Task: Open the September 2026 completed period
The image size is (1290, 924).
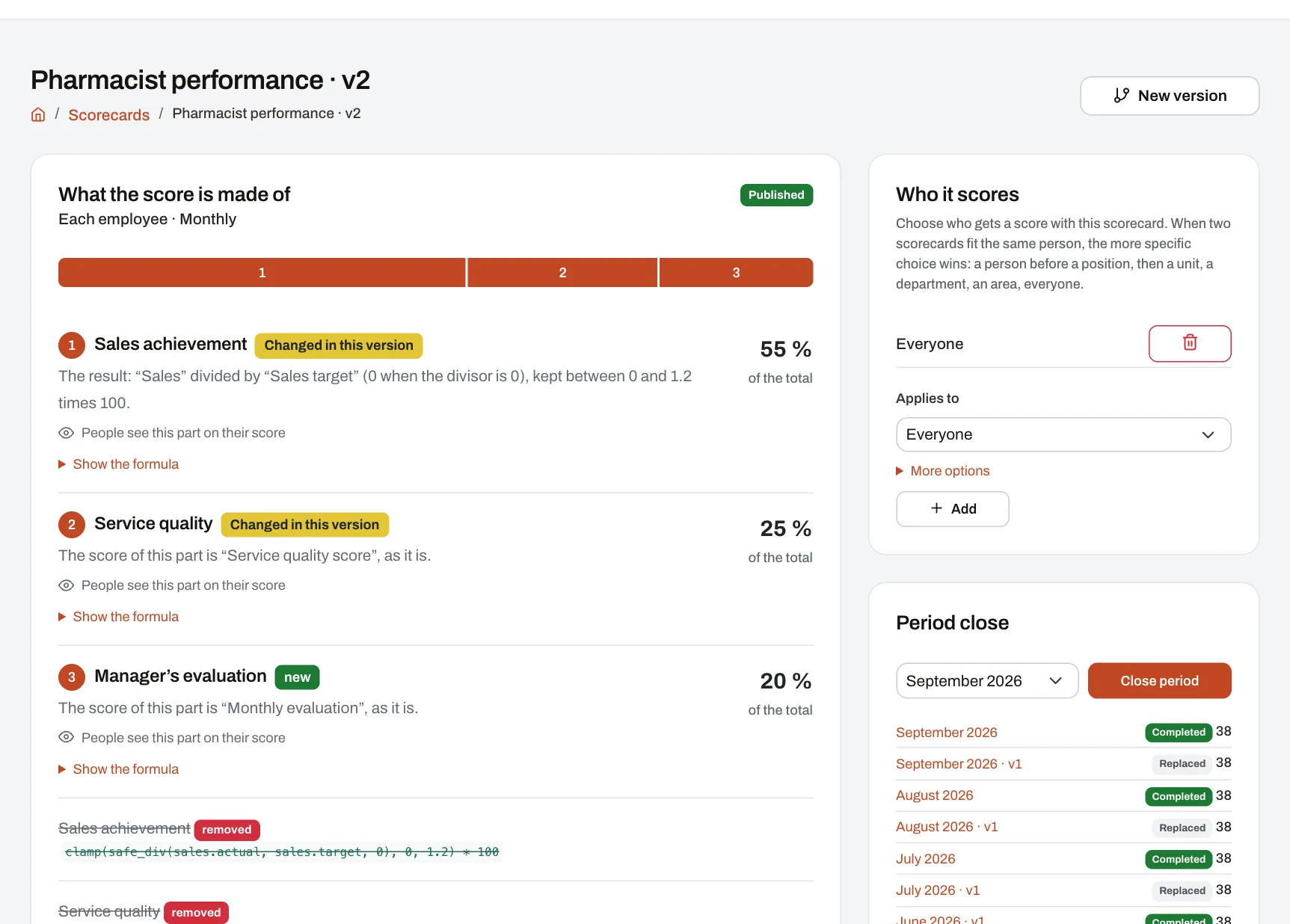Action: pos(946,733)
